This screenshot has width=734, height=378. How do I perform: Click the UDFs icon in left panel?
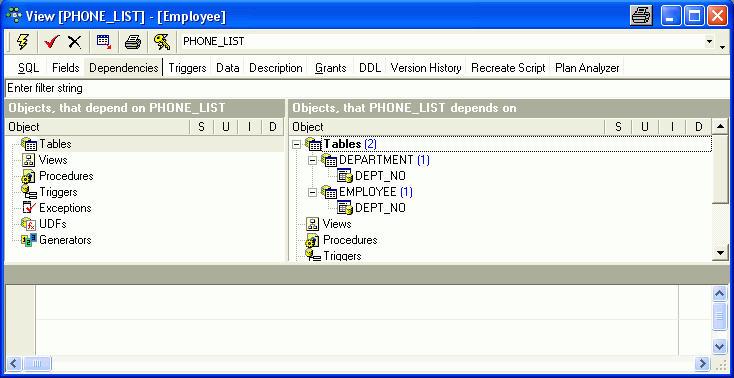tap(29, 224)
